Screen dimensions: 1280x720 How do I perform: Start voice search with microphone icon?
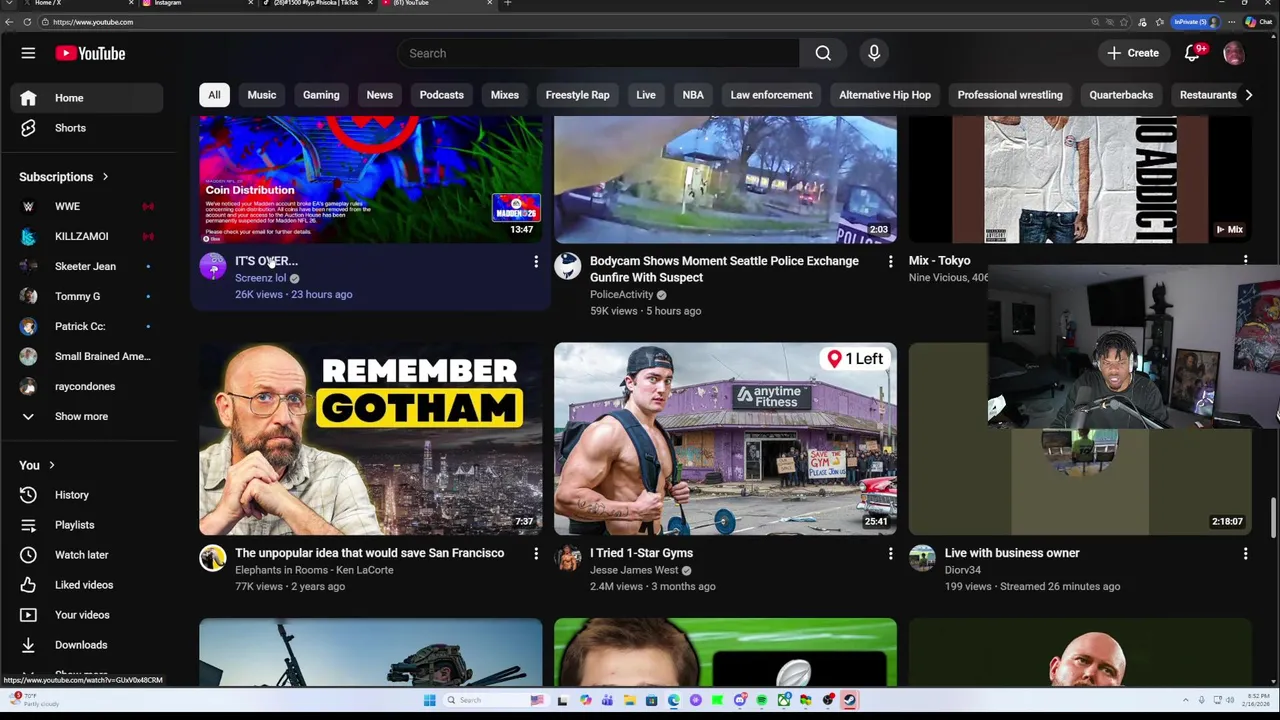[874, 53]
